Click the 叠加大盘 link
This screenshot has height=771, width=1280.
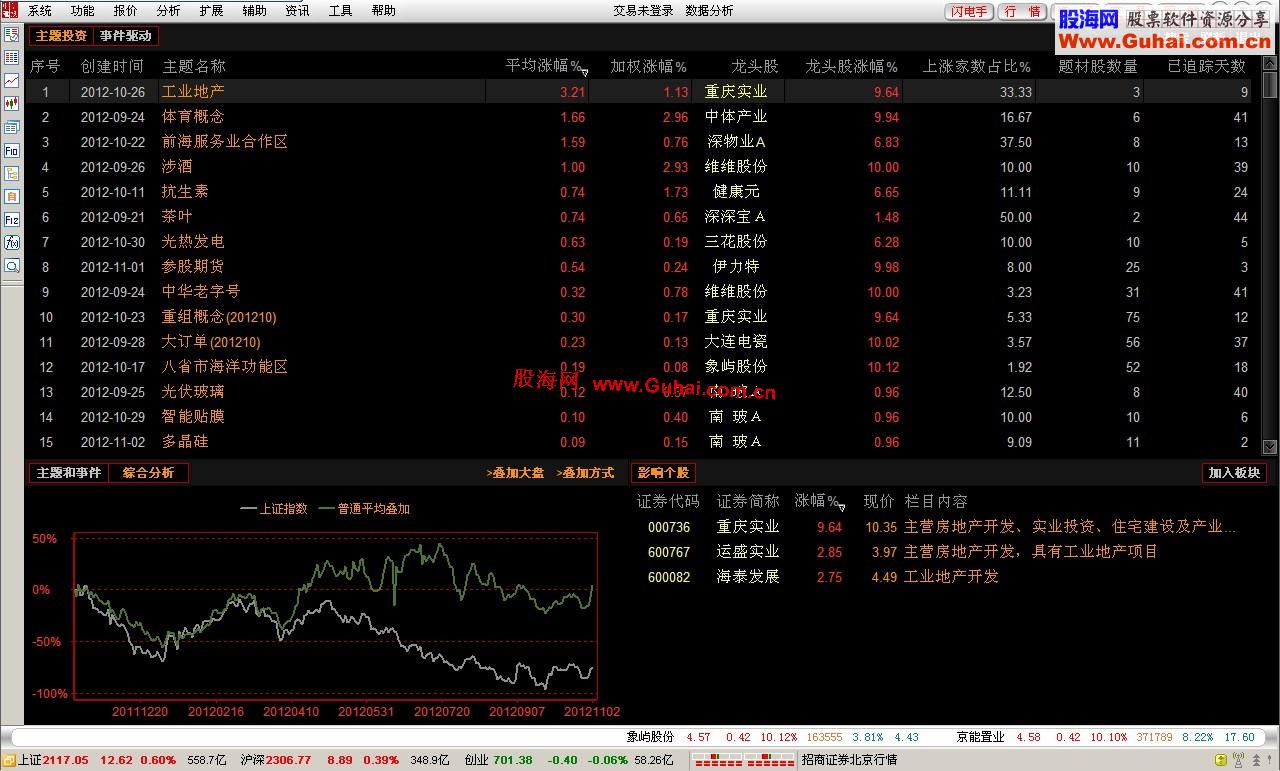click(x=515, y=473)
